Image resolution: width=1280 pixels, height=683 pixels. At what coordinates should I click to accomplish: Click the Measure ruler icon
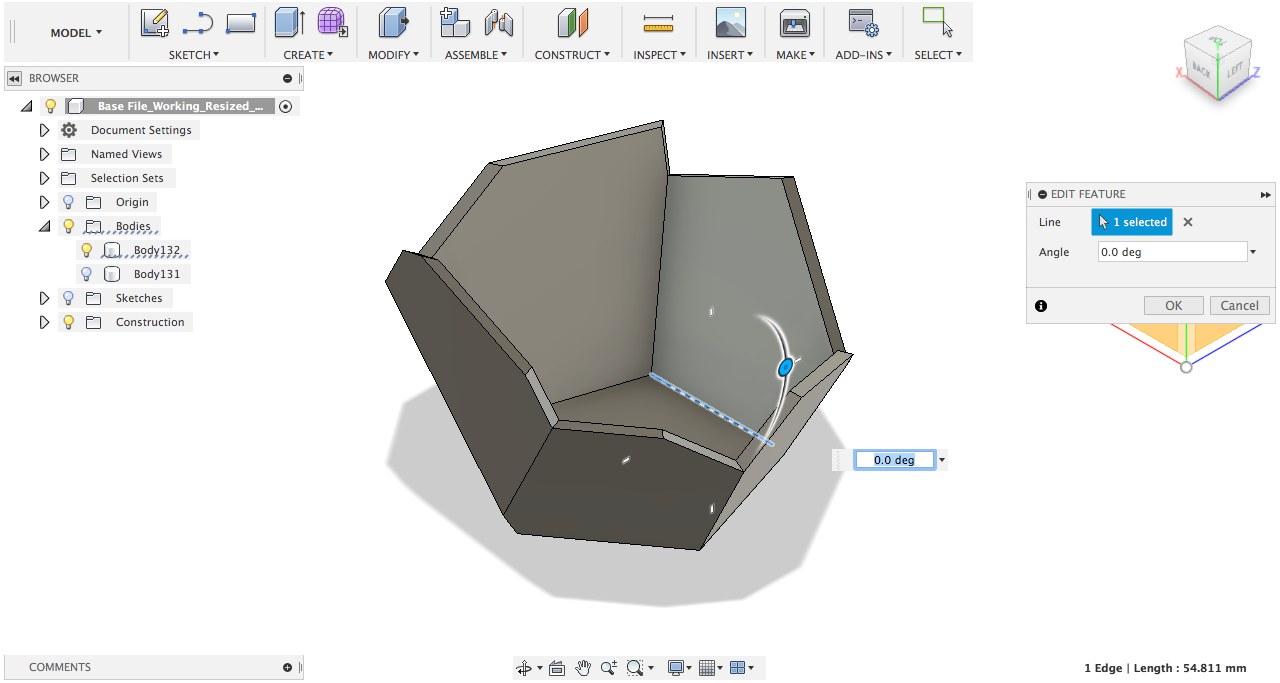coord(659,22)
